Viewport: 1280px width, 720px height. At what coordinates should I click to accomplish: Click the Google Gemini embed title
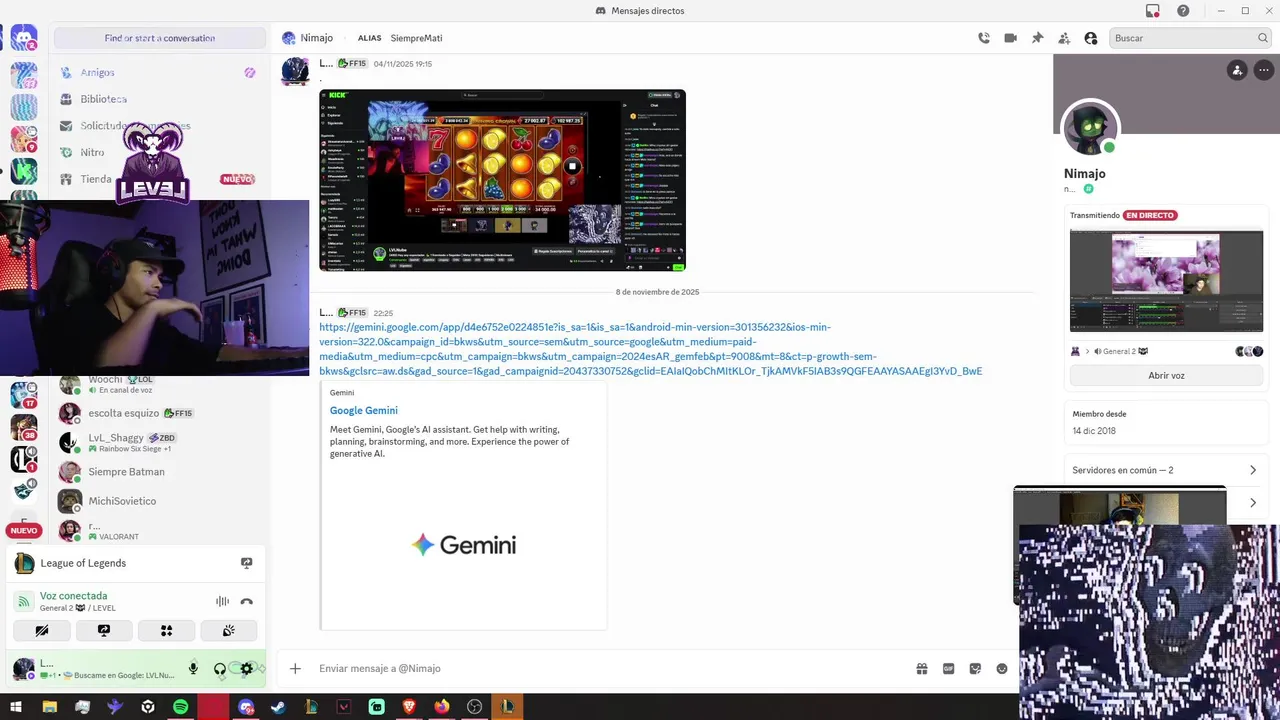(x=364, y=410)
